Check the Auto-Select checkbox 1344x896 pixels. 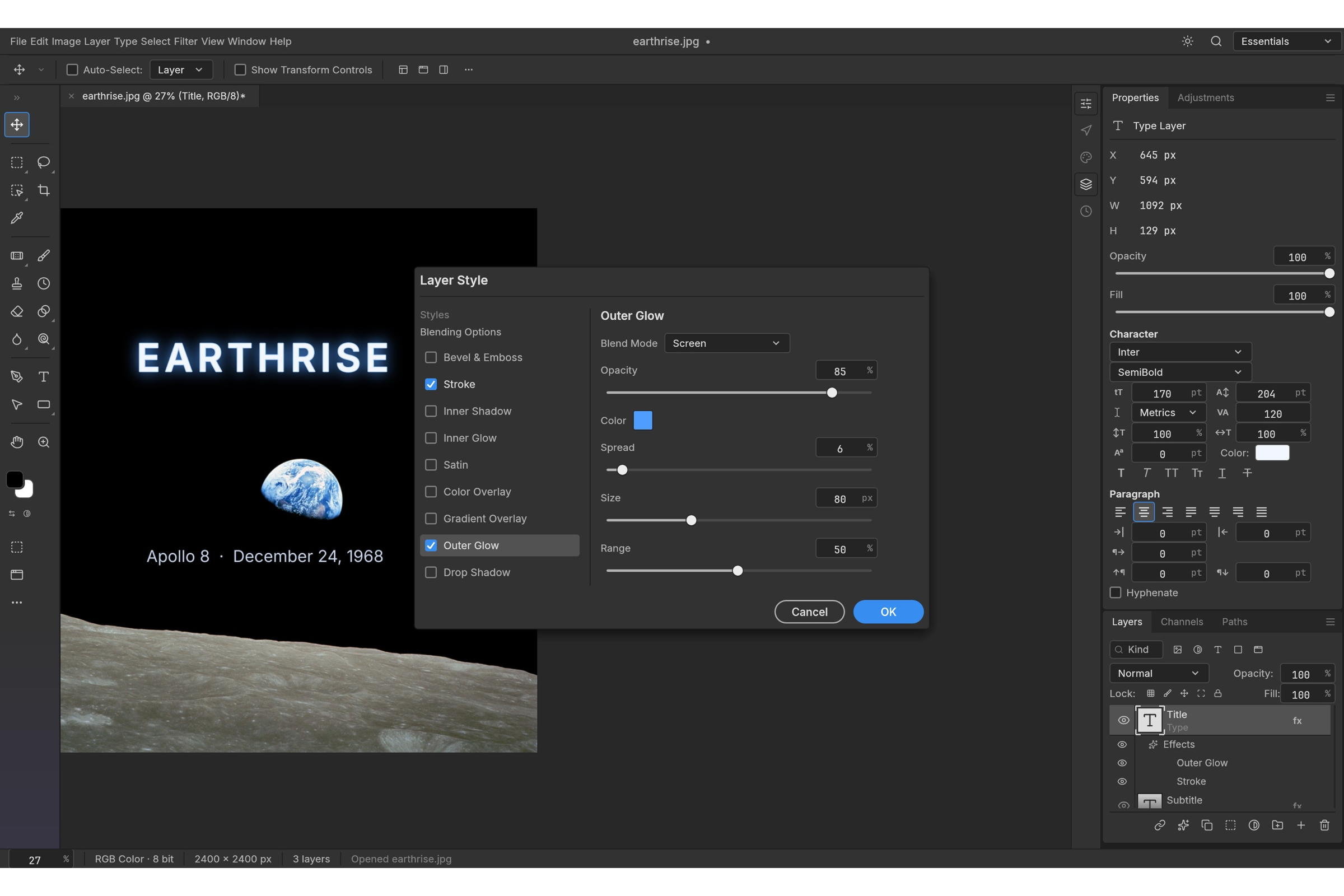pos(72,69)
